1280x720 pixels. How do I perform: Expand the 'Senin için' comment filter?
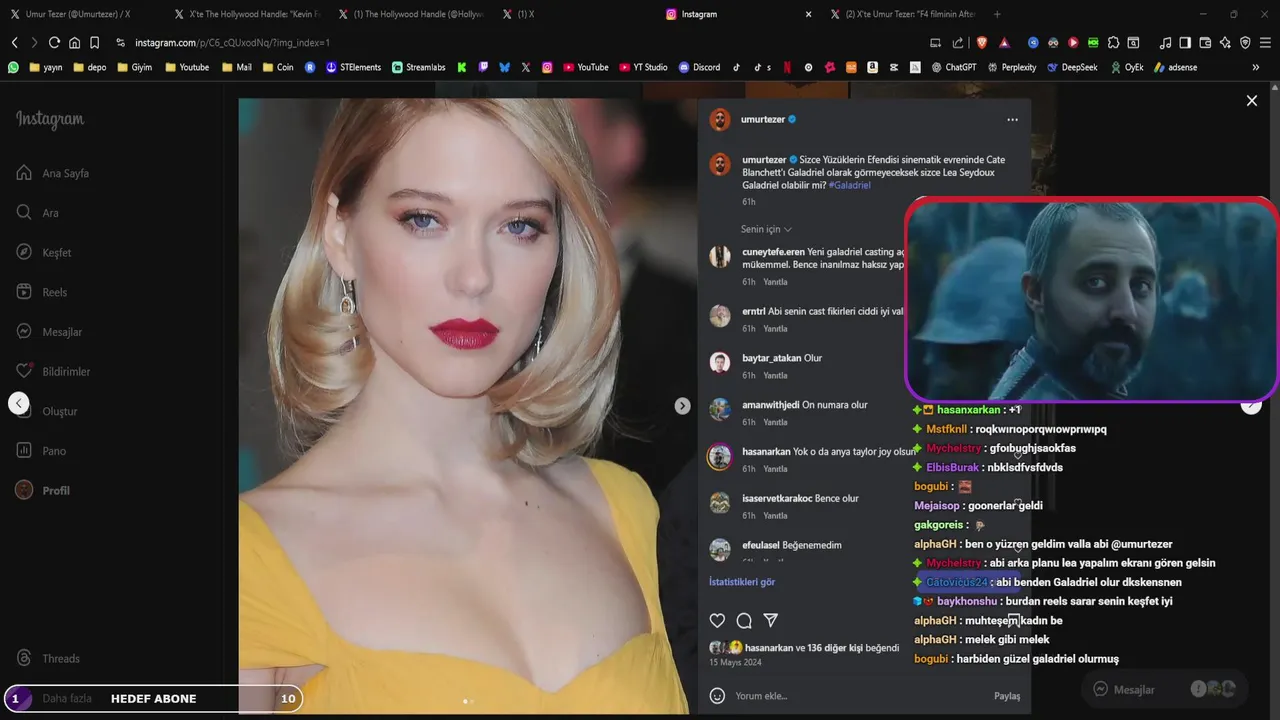pos(766,229)
